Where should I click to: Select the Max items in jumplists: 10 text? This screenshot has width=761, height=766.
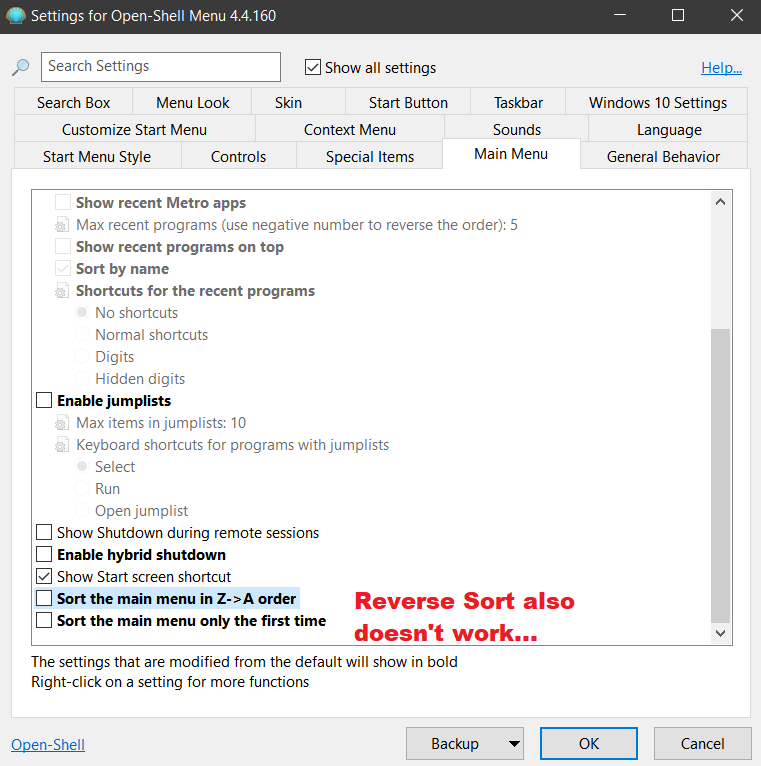[x=161, y=423]
